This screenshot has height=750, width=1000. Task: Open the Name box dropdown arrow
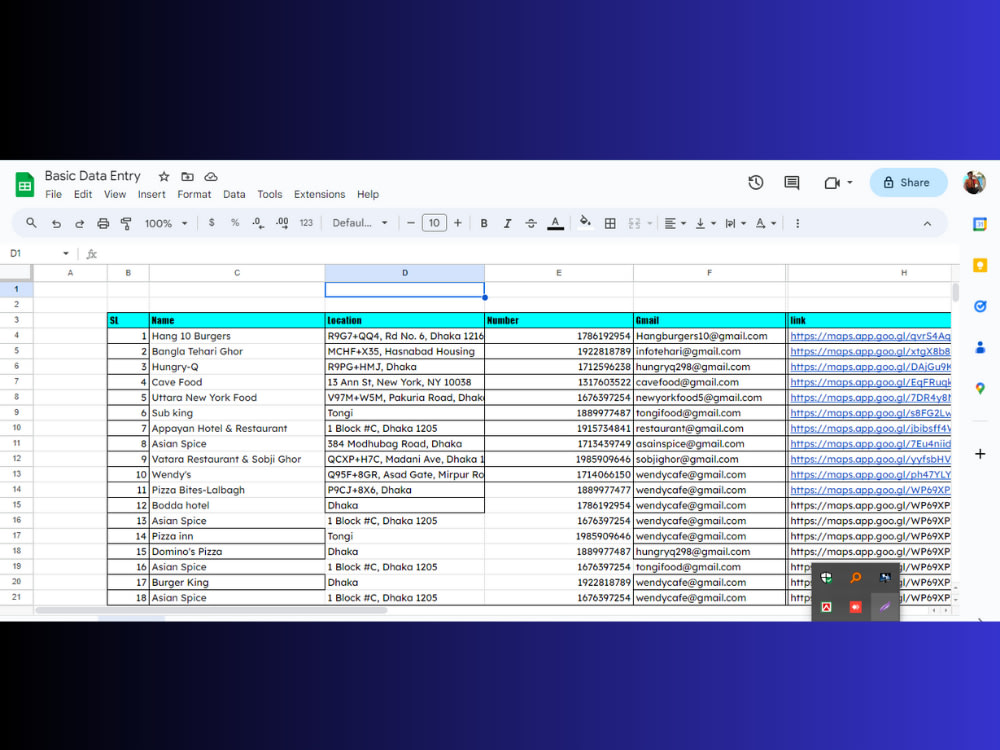66,254
